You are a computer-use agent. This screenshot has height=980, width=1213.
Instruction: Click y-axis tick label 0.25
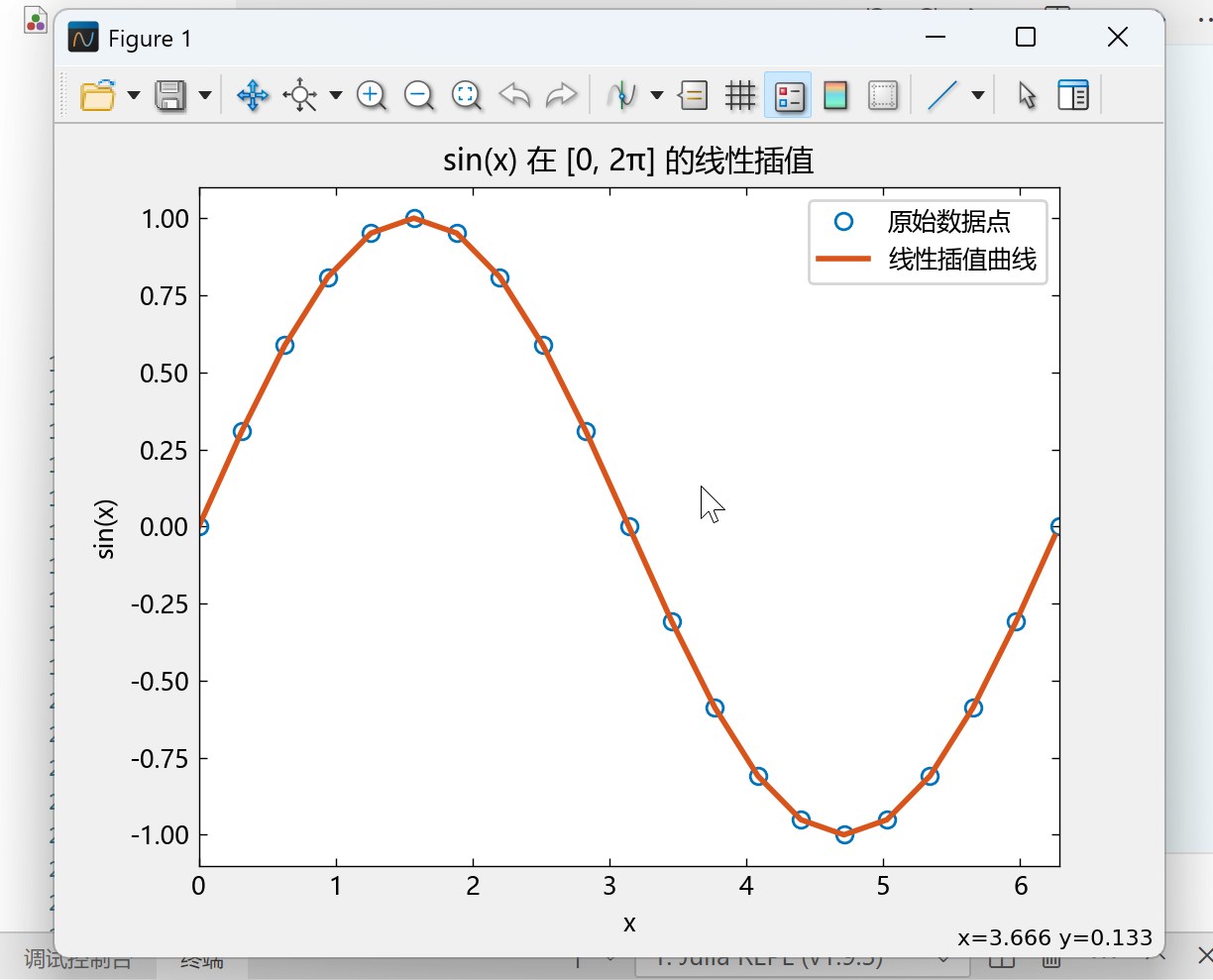[x=165, y=451]
